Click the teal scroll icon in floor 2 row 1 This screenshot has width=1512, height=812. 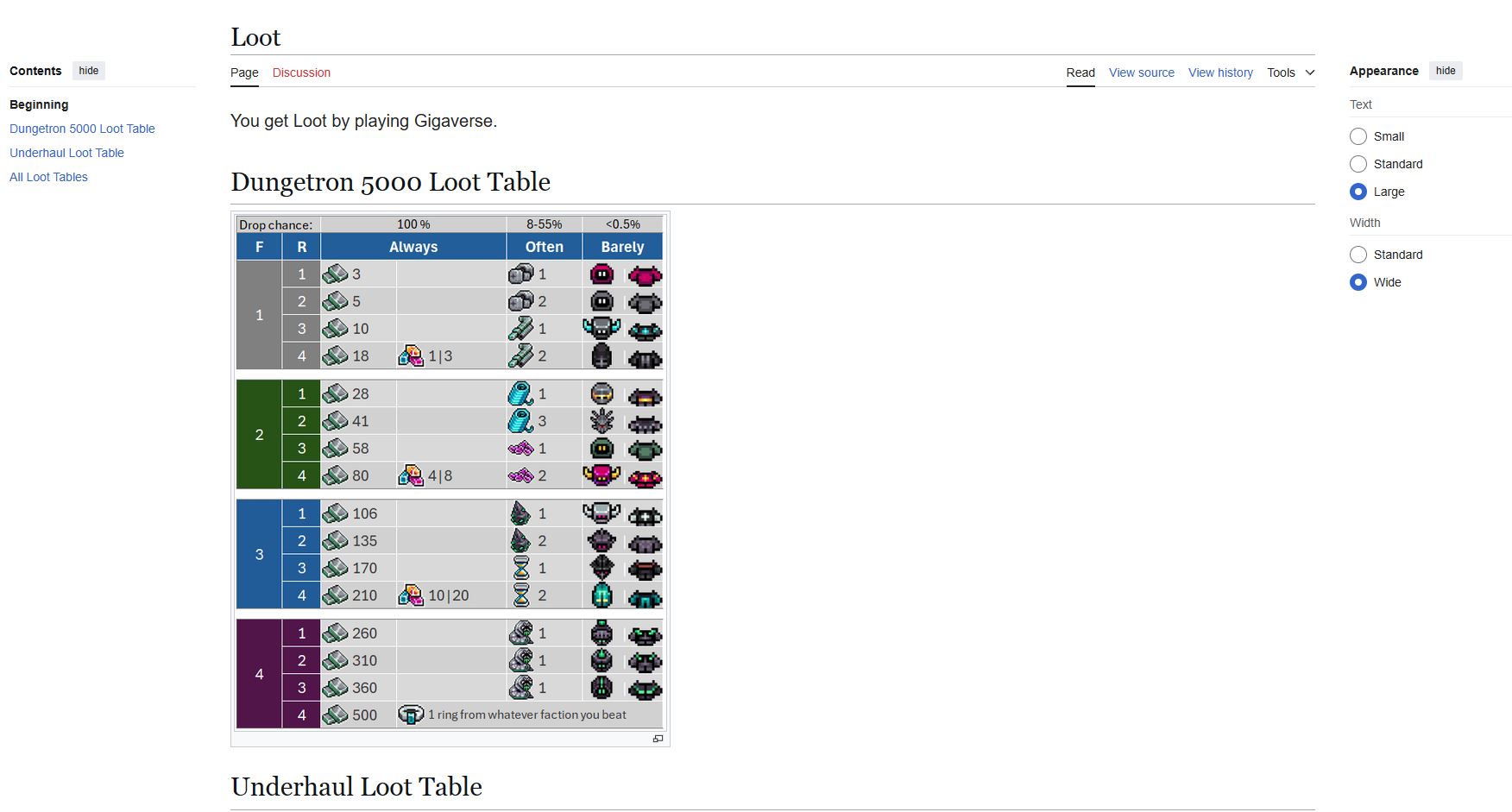[520, 393]
